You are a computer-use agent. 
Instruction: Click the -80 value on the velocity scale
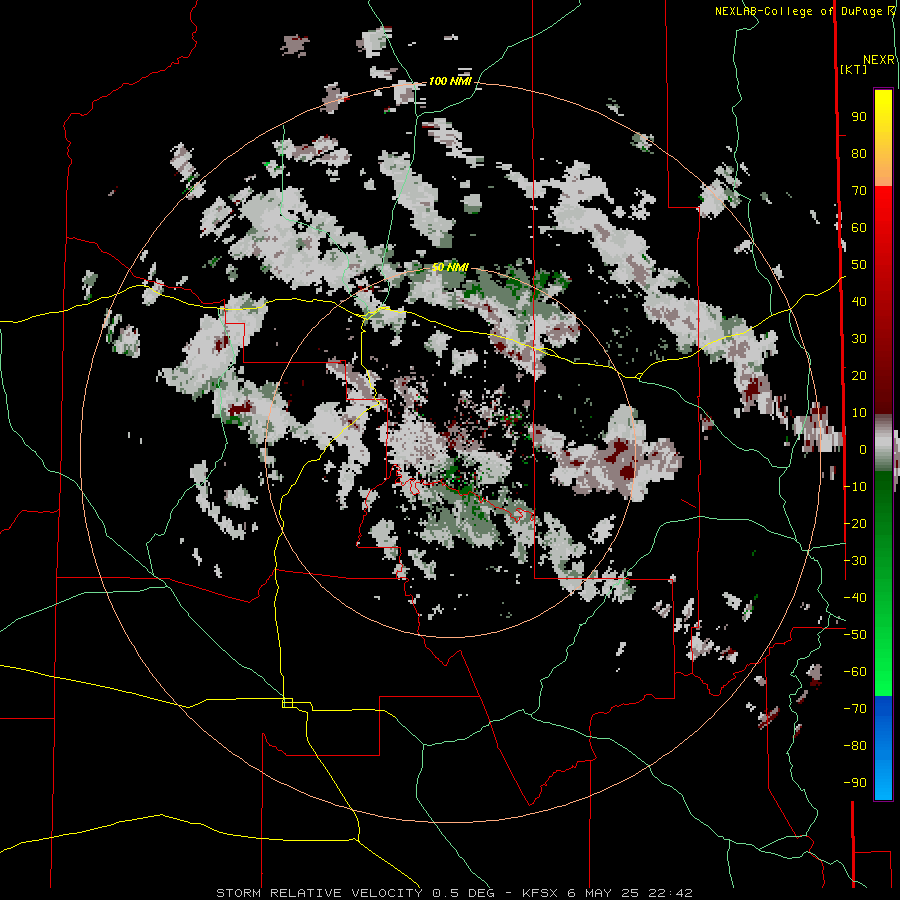coord(855,746)
